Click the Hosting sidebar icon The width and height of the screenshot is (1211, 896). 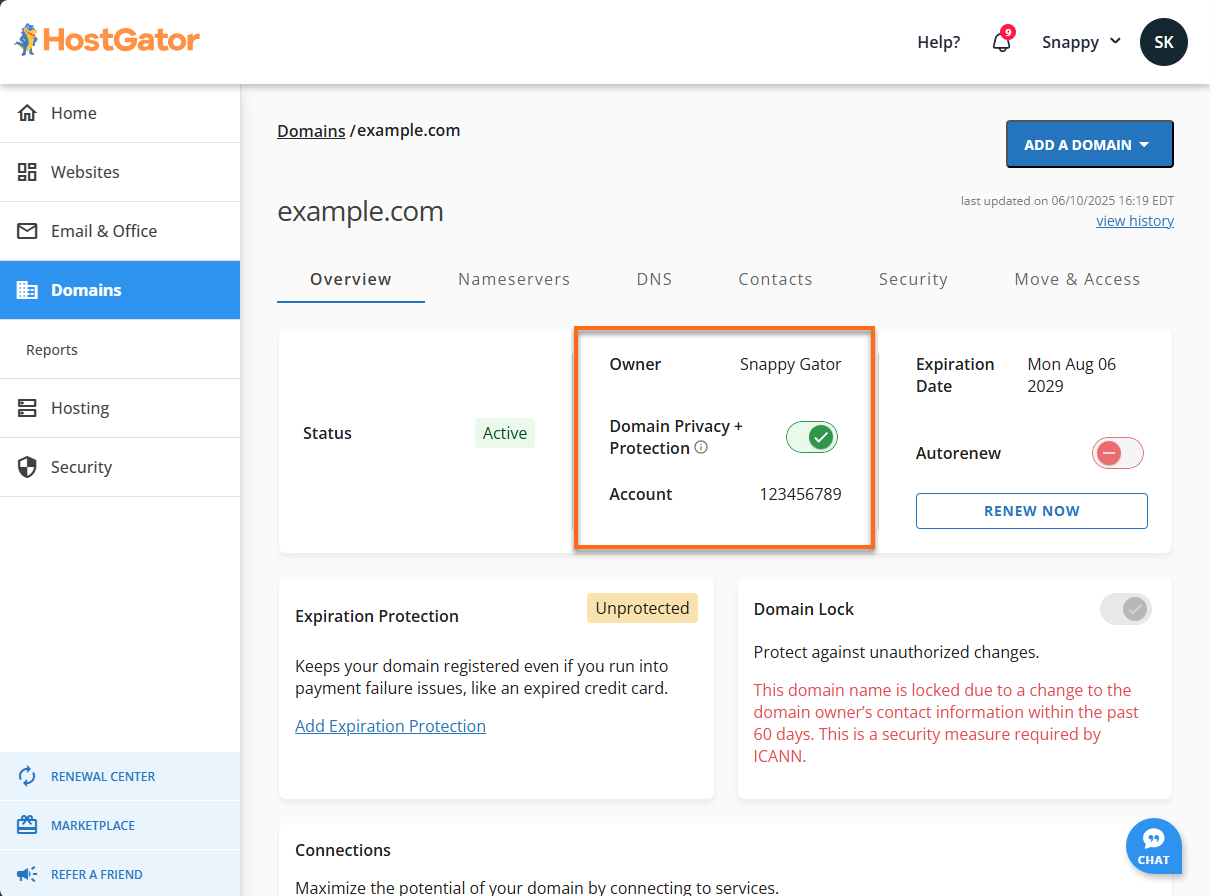click(x=28, y=408)
